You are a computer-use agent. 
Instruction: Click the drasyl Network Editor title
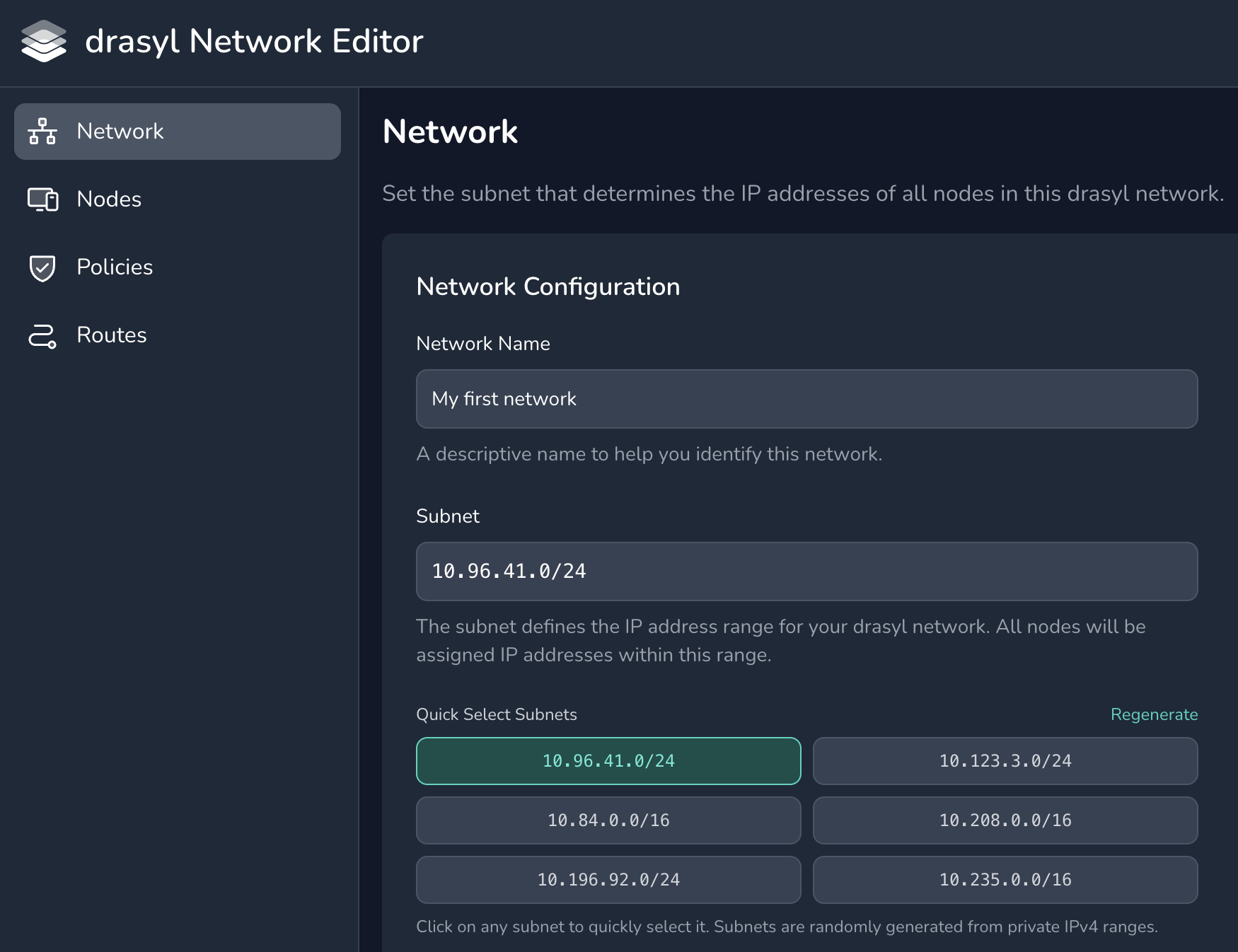[254, 41]
